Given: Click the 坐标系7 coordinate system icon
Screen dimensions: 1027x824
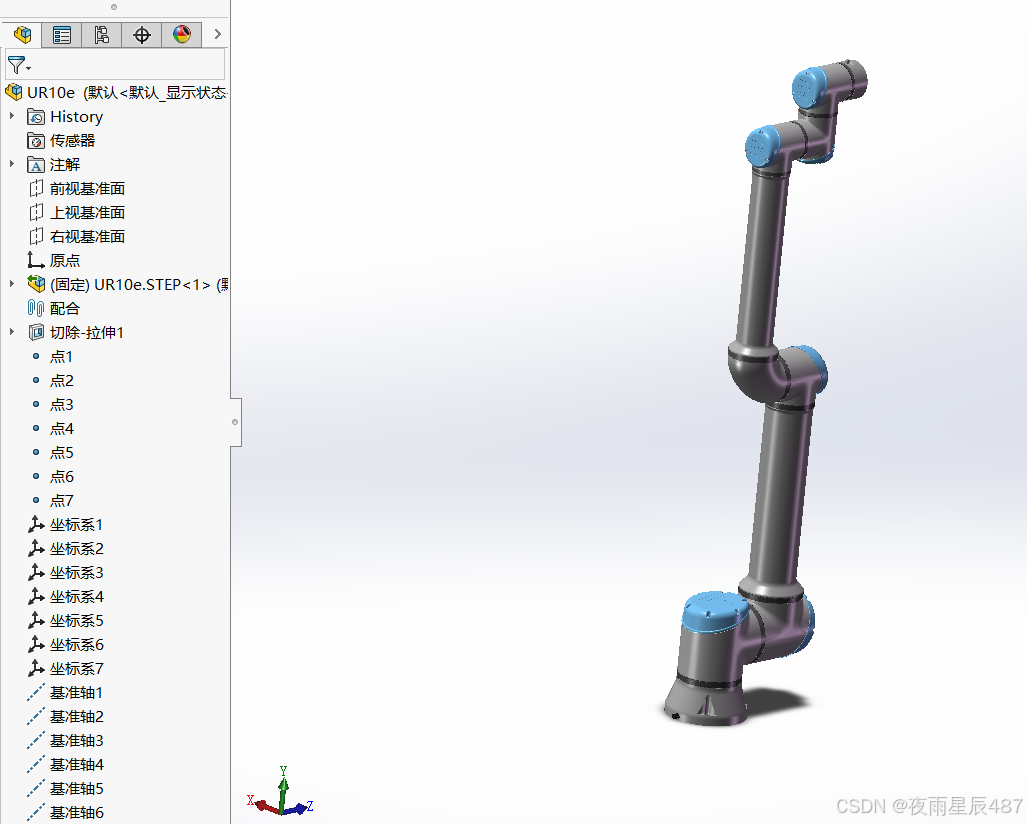Looking at the screenshot, I should [x=36, y=669].
